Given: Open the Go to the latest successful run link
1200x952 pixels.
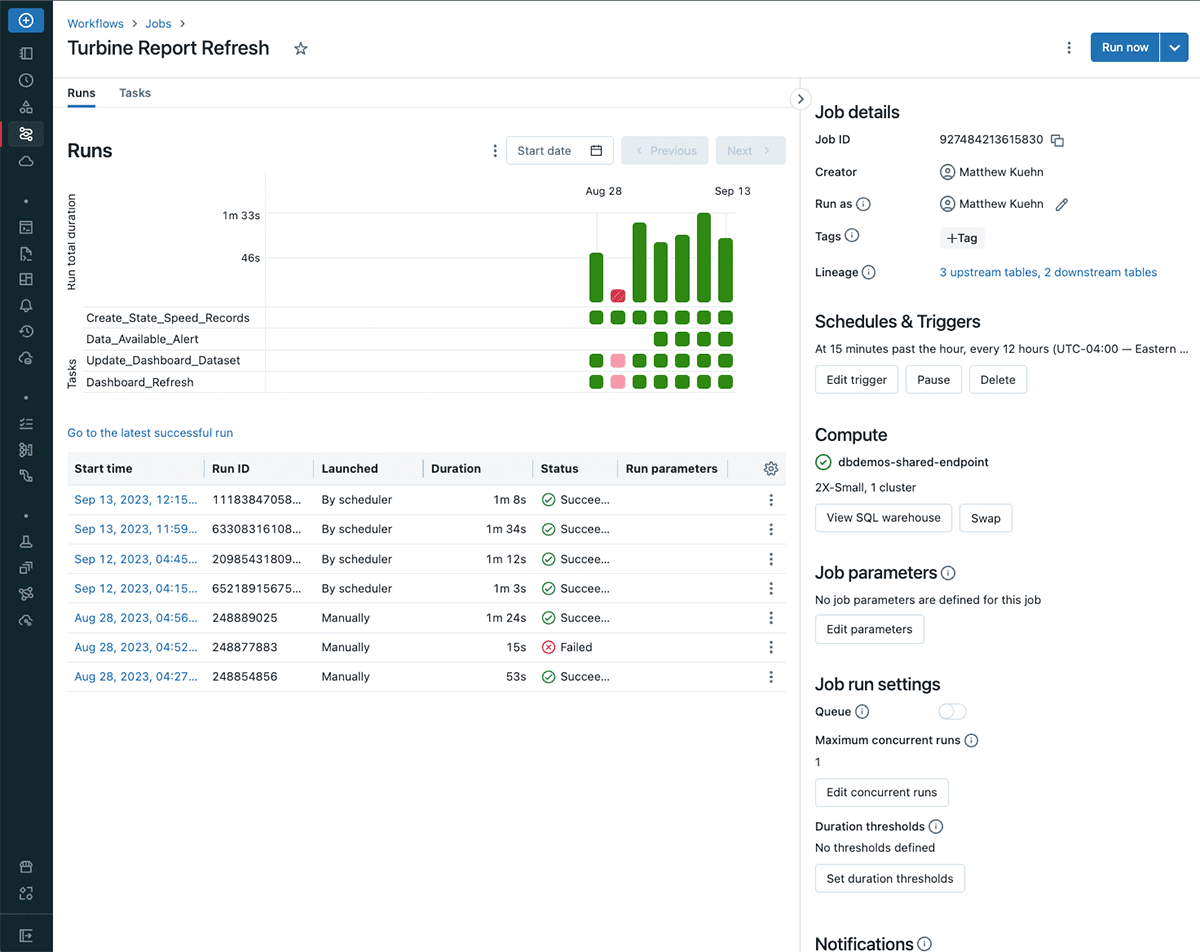Looking at the screenshot, I should pyautogui.click(x=150, y=433).
